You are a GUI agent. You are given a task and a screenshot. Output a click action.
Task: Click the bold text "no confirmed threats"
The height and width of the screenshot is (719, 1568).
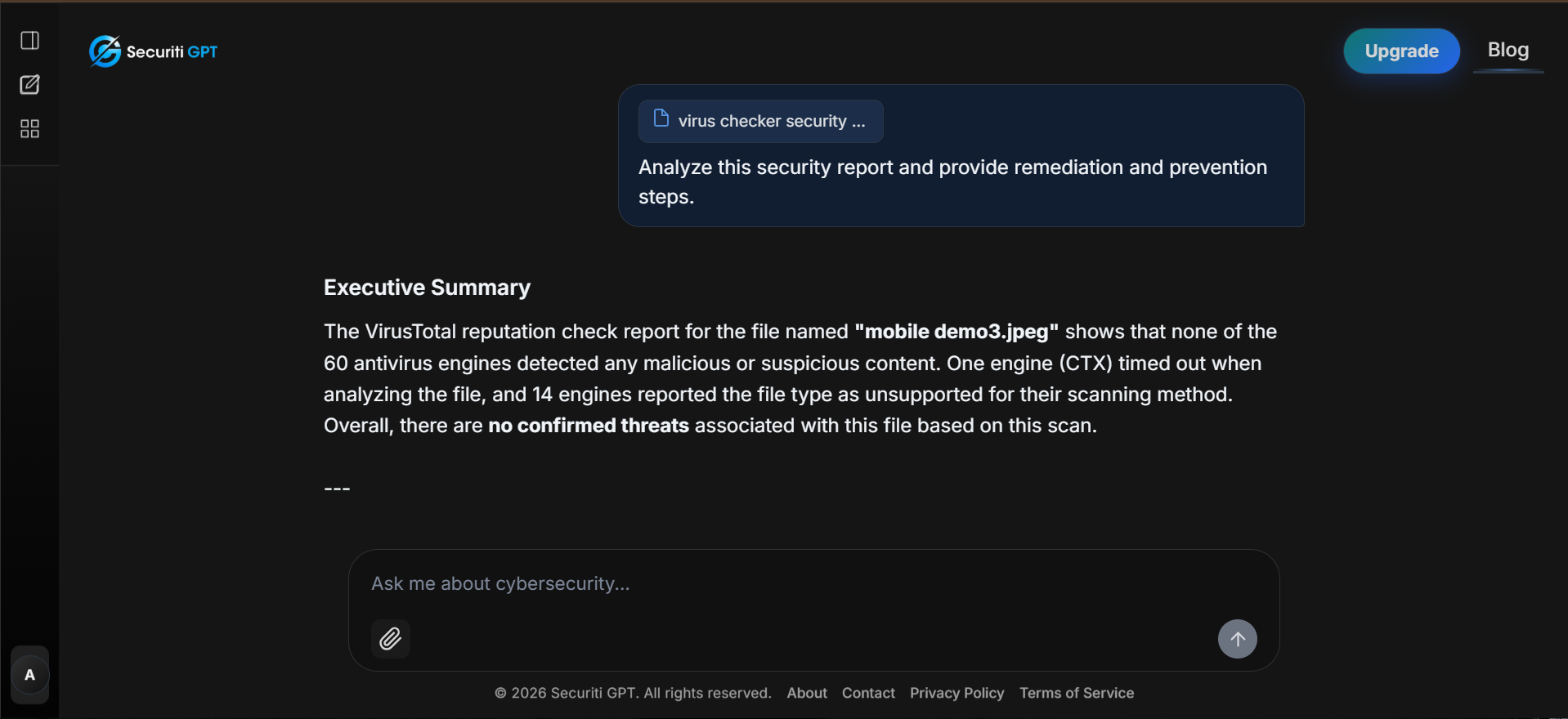point(589,426)
